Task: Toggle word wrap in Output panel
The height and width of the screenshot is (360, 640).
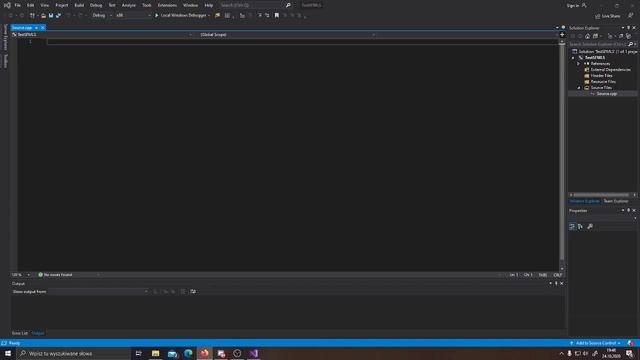Action: pos(193,292)
